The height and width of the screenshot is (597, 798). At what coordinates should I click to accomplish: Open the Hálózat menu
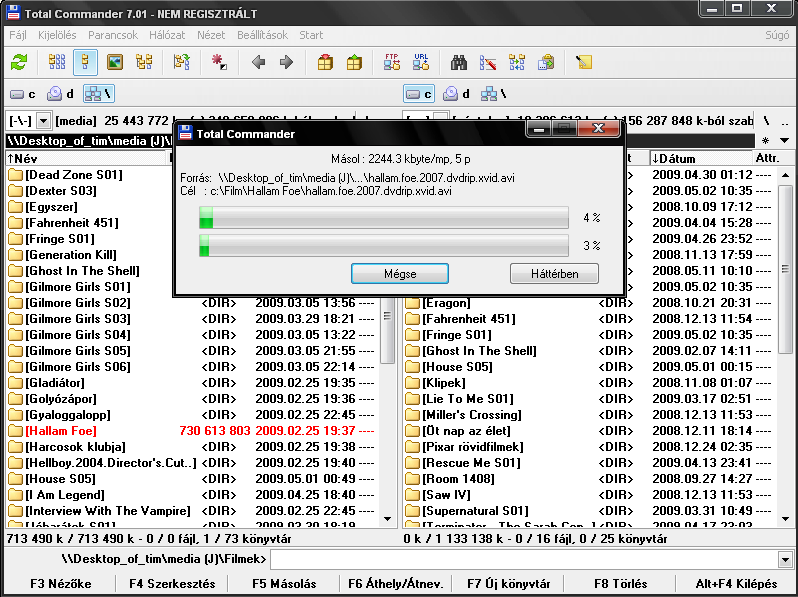(167, 35)
